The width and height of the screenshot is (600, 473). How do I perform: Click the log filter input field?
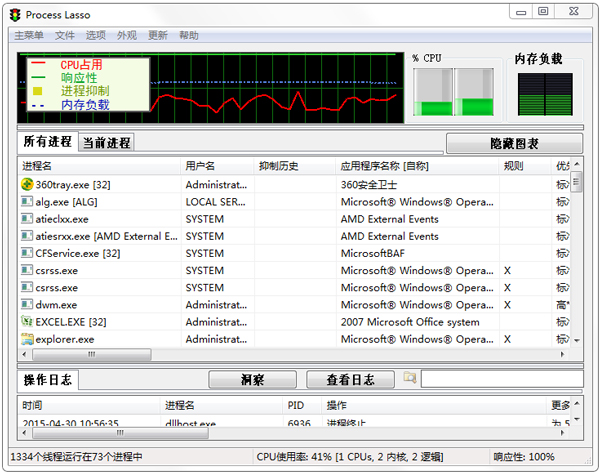(502, 379)
